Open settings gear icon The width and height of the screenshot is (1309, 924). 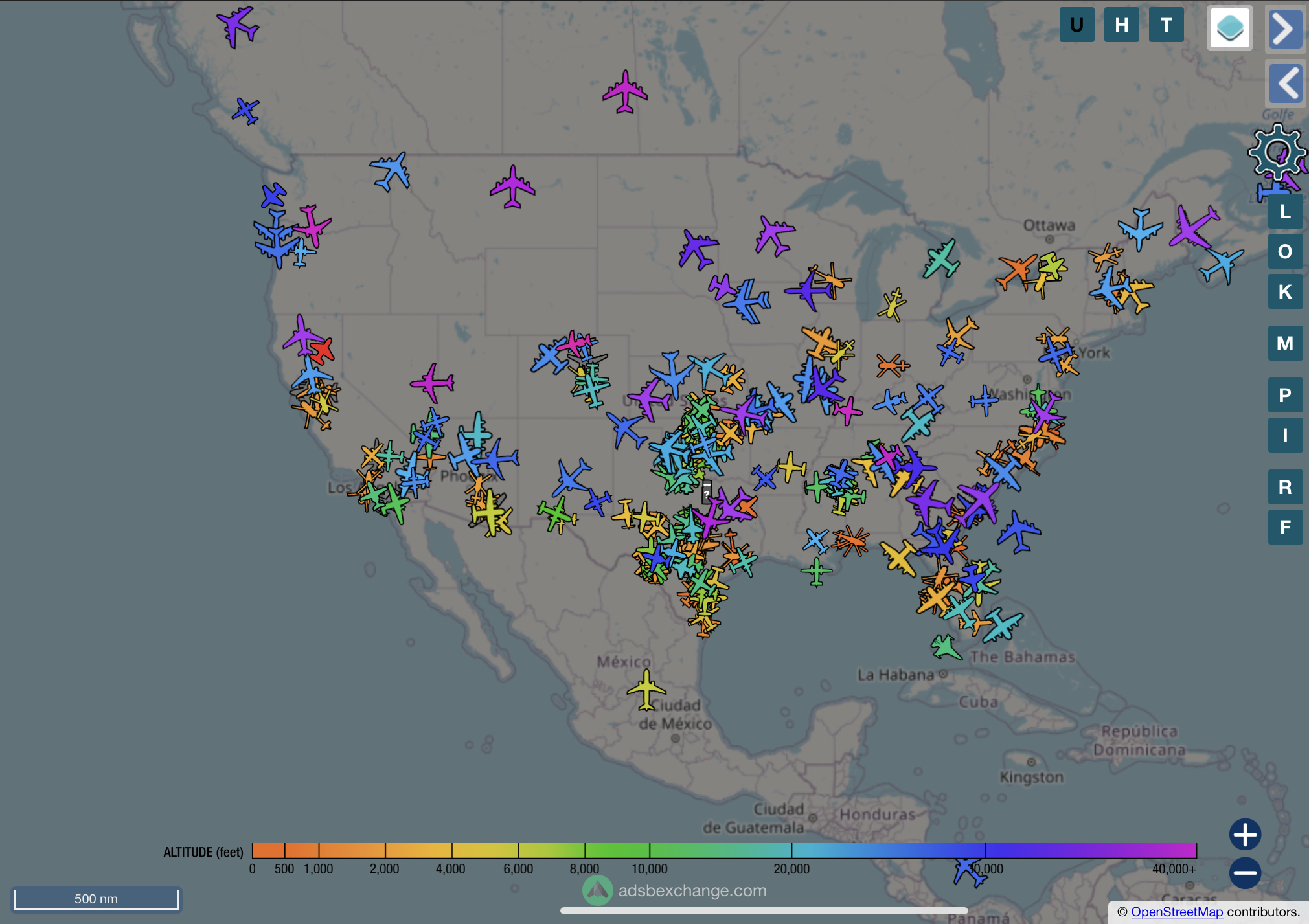coord(1277,153)
